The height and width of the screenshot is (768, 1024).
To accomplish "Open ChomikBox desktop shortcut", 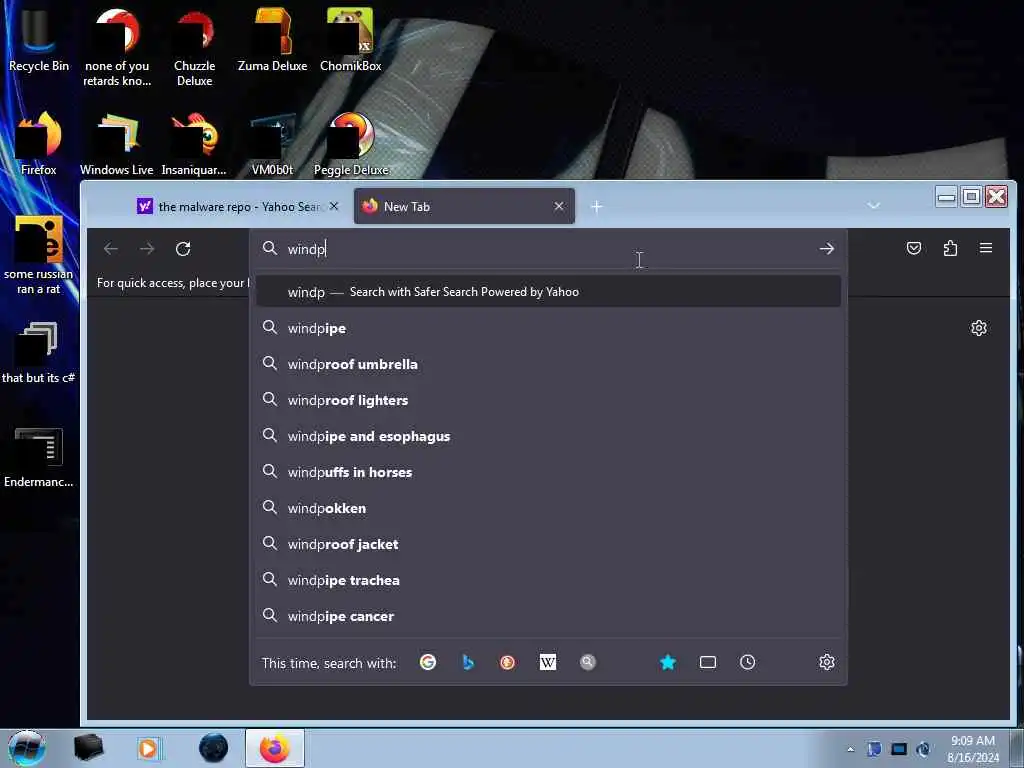I will pyautogui.click(x=351, y=39).
